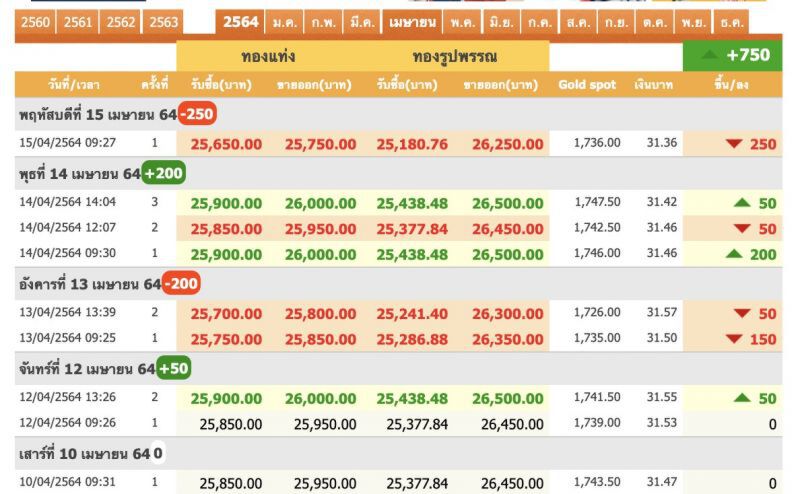Select the 2561 year tab
800x494 pixels.
78,22
